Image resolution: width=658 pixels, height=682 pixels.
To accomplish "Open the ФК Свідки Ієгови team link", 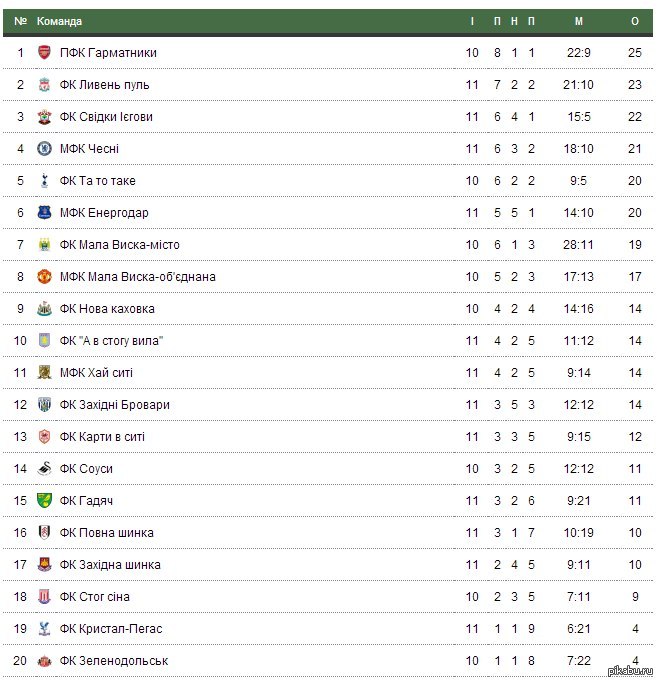I will coord(106,116).
